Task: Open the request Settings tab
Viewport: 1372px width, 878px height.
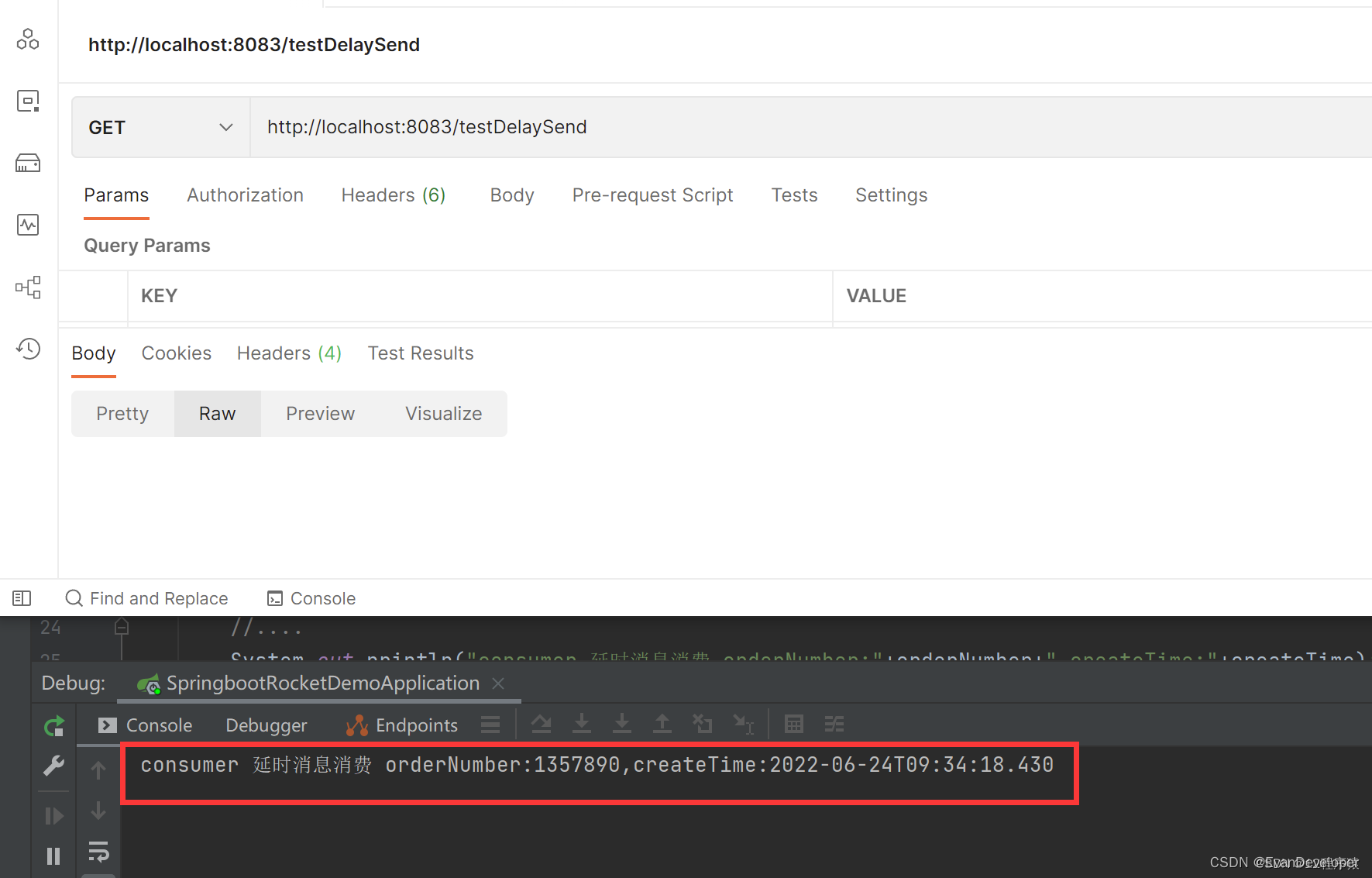Action: click(891, 195)
